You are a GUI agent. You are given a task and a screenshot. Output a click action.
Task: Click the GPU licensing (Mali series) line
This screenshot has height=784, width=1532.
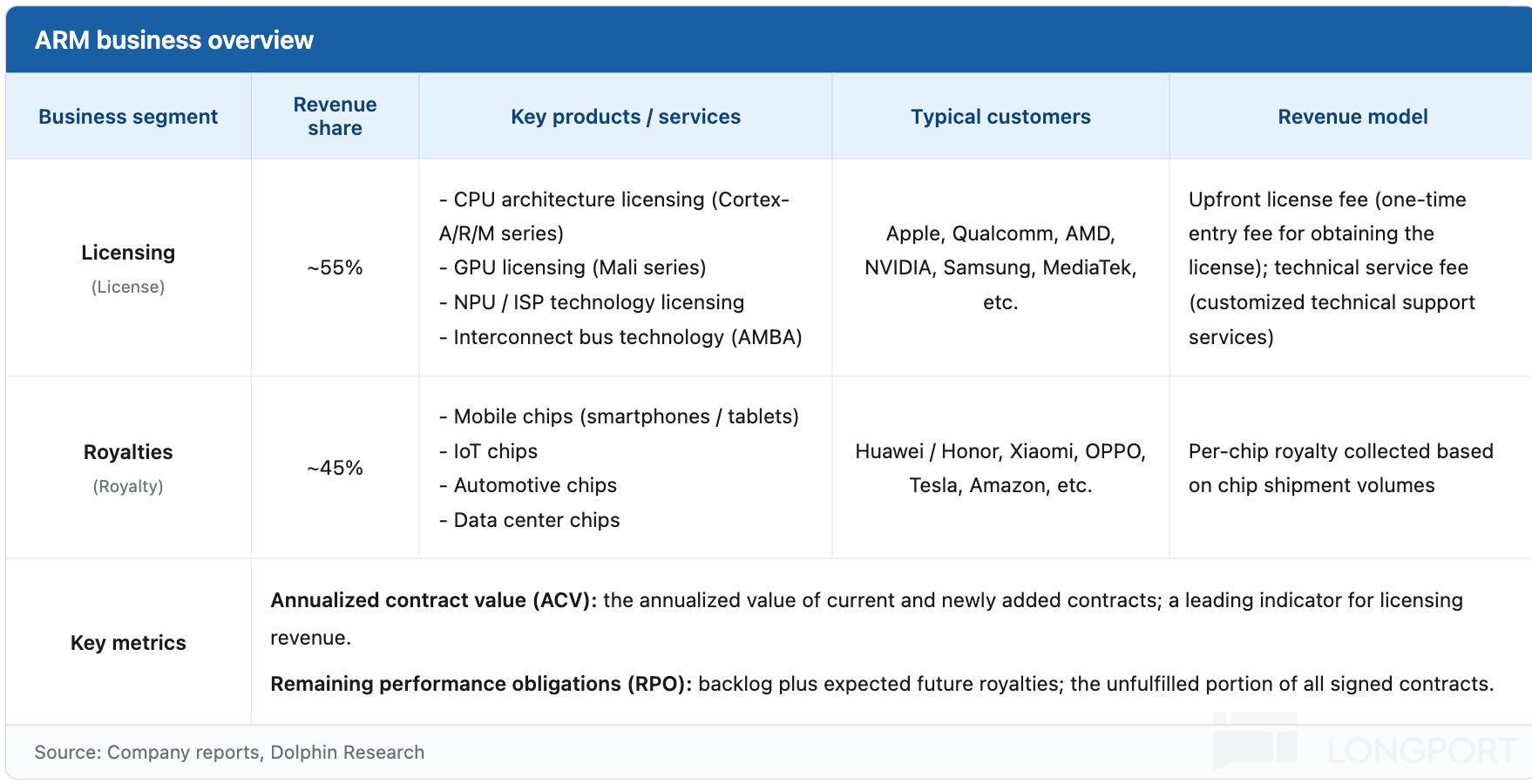[573, 267]
